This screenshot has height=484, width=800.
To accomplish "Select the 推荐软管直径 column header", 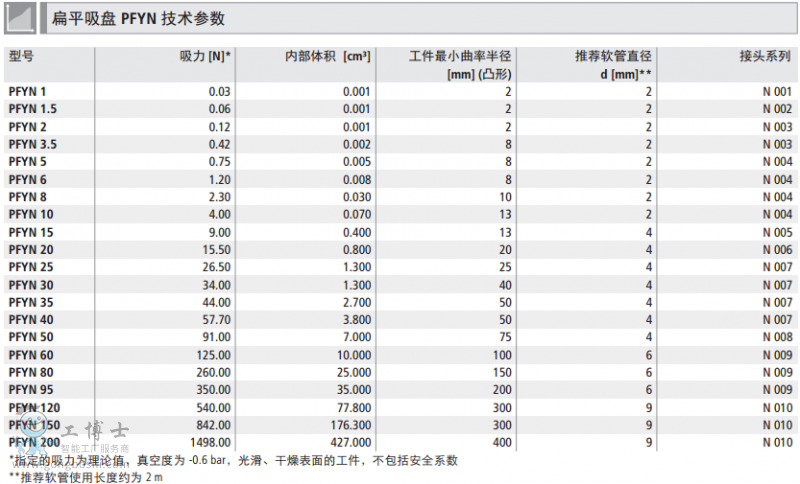I will [x=613, y=57].
